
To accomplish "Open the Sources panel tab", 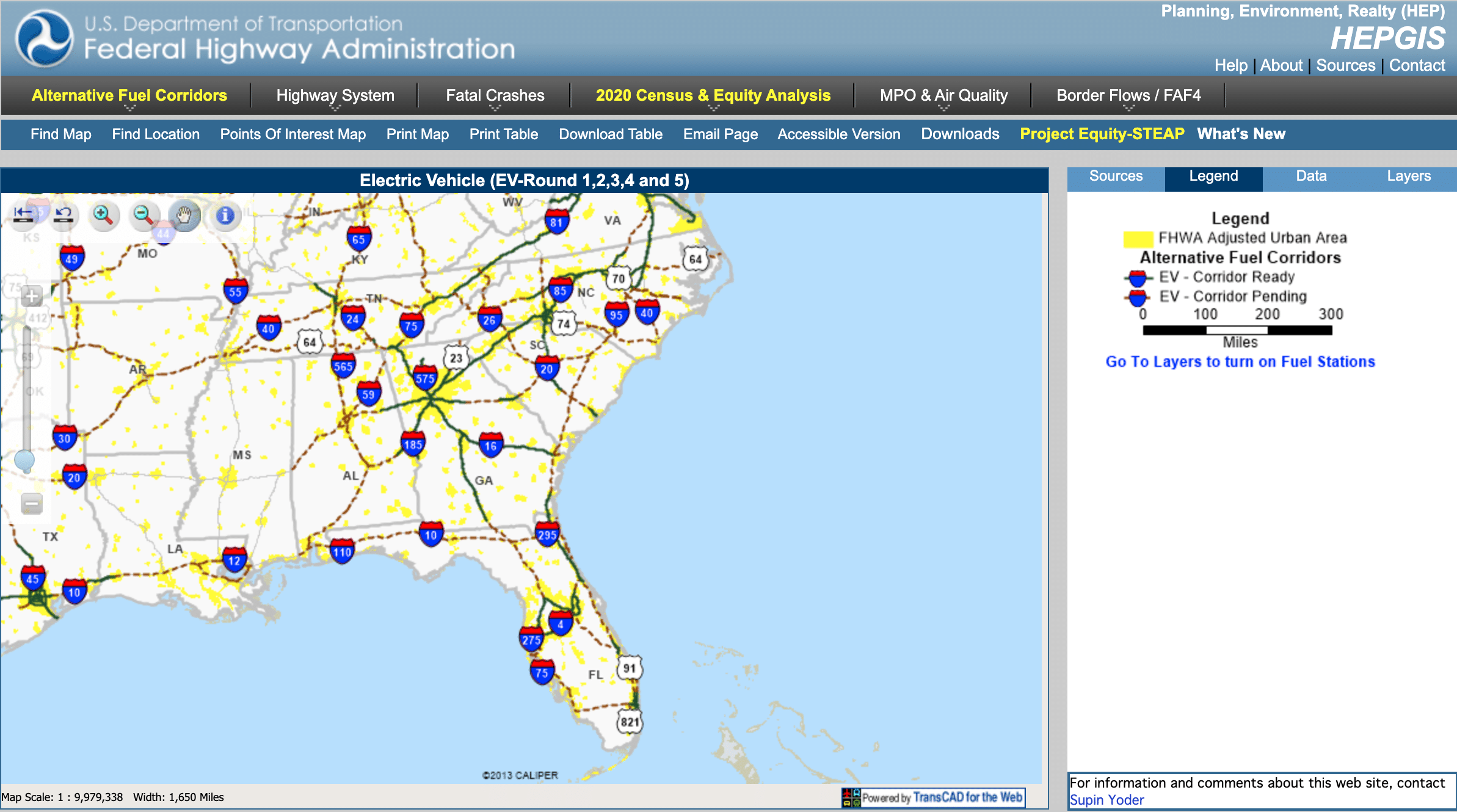I will 1116,176.
